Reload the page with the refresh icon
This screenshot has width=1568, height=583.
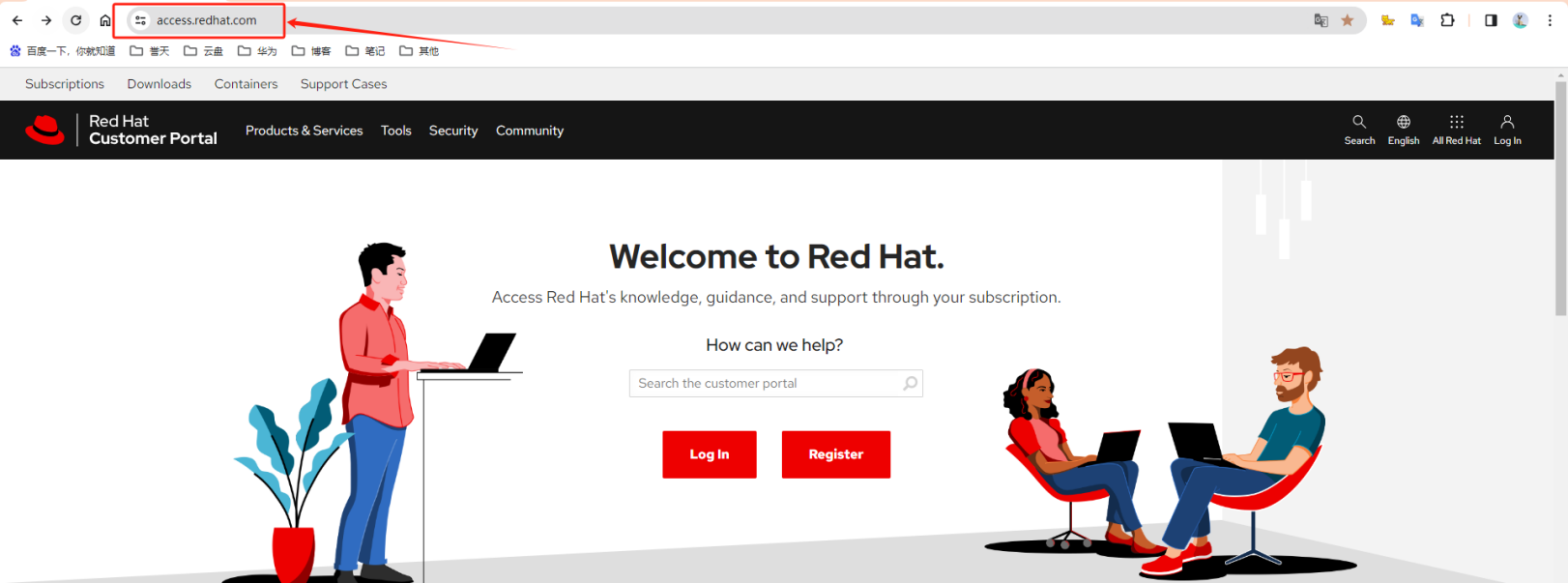[x=75, y=20]
